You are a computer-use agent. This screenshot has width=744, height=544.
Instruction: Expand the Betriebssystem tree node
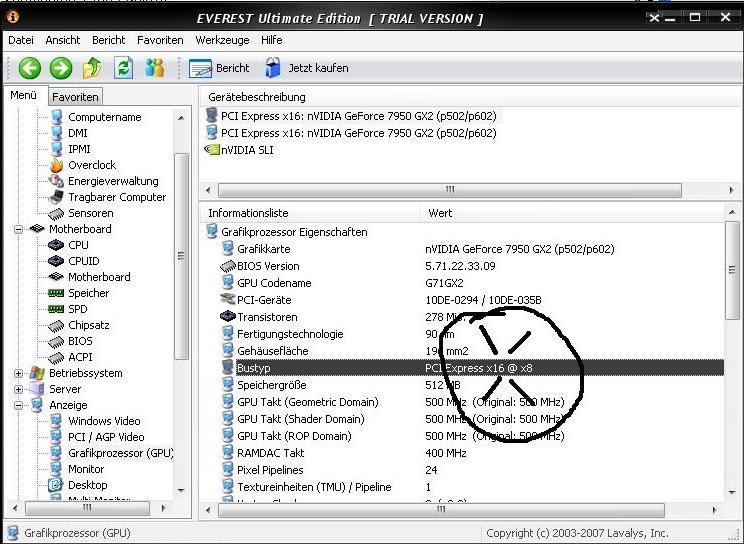pos(18,374)
